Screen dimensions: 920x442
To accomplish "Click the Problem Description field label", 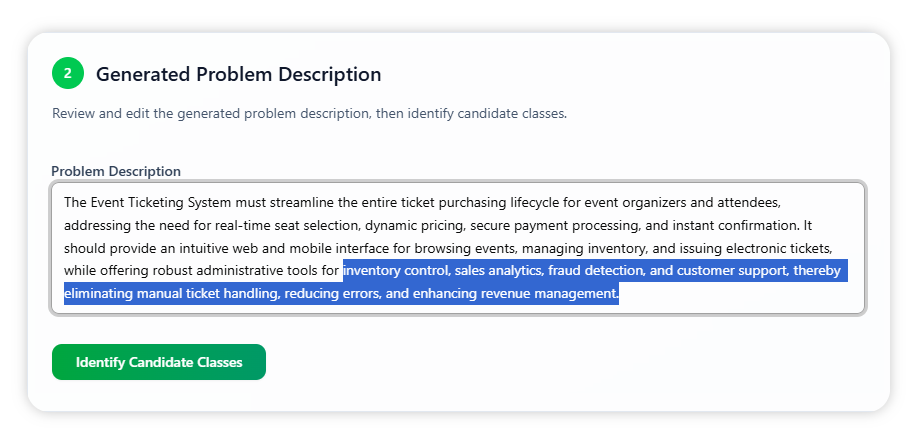I will [116, 171].
